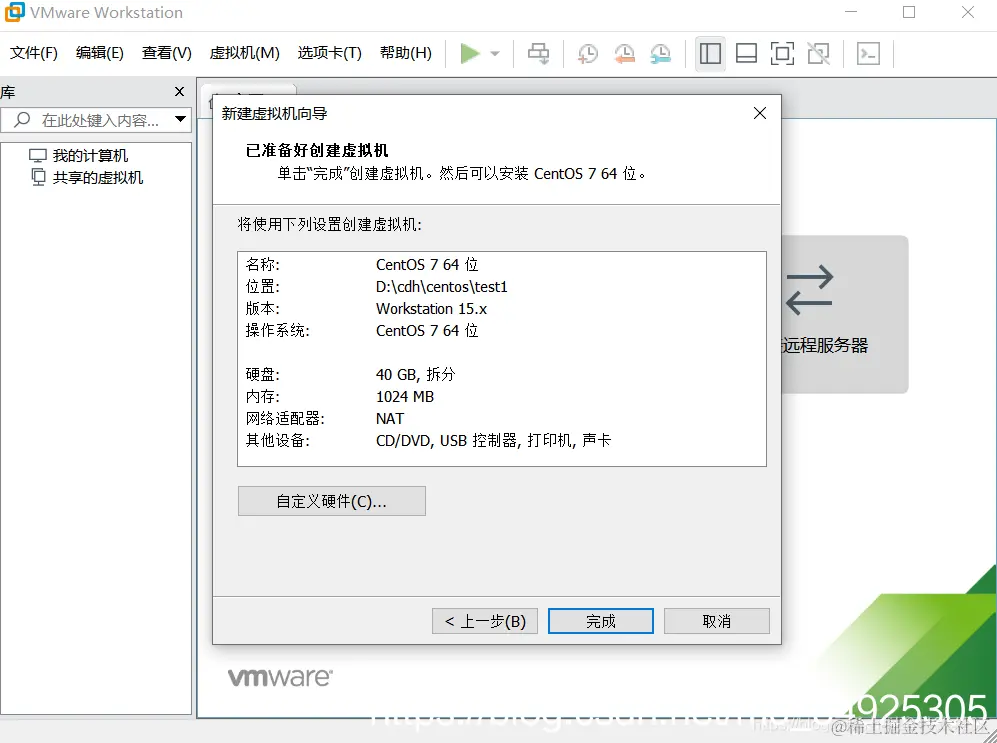This screenshot has width=997, height=743.
Task: Click the 远程服务器 label in the tile
Action: click(825, 345)
